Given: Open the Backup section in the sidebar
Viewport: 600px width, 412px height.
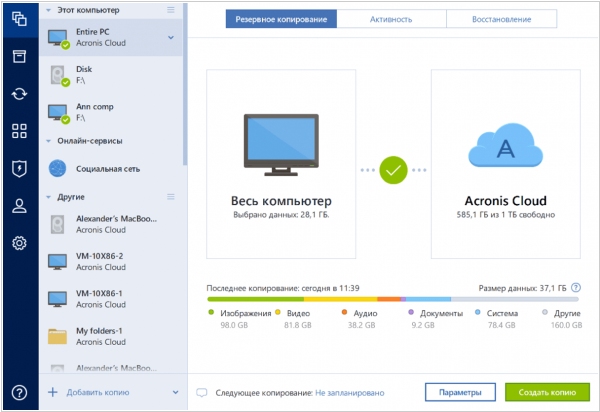Looking at the screenshot, I should click(x=19, y=19).
